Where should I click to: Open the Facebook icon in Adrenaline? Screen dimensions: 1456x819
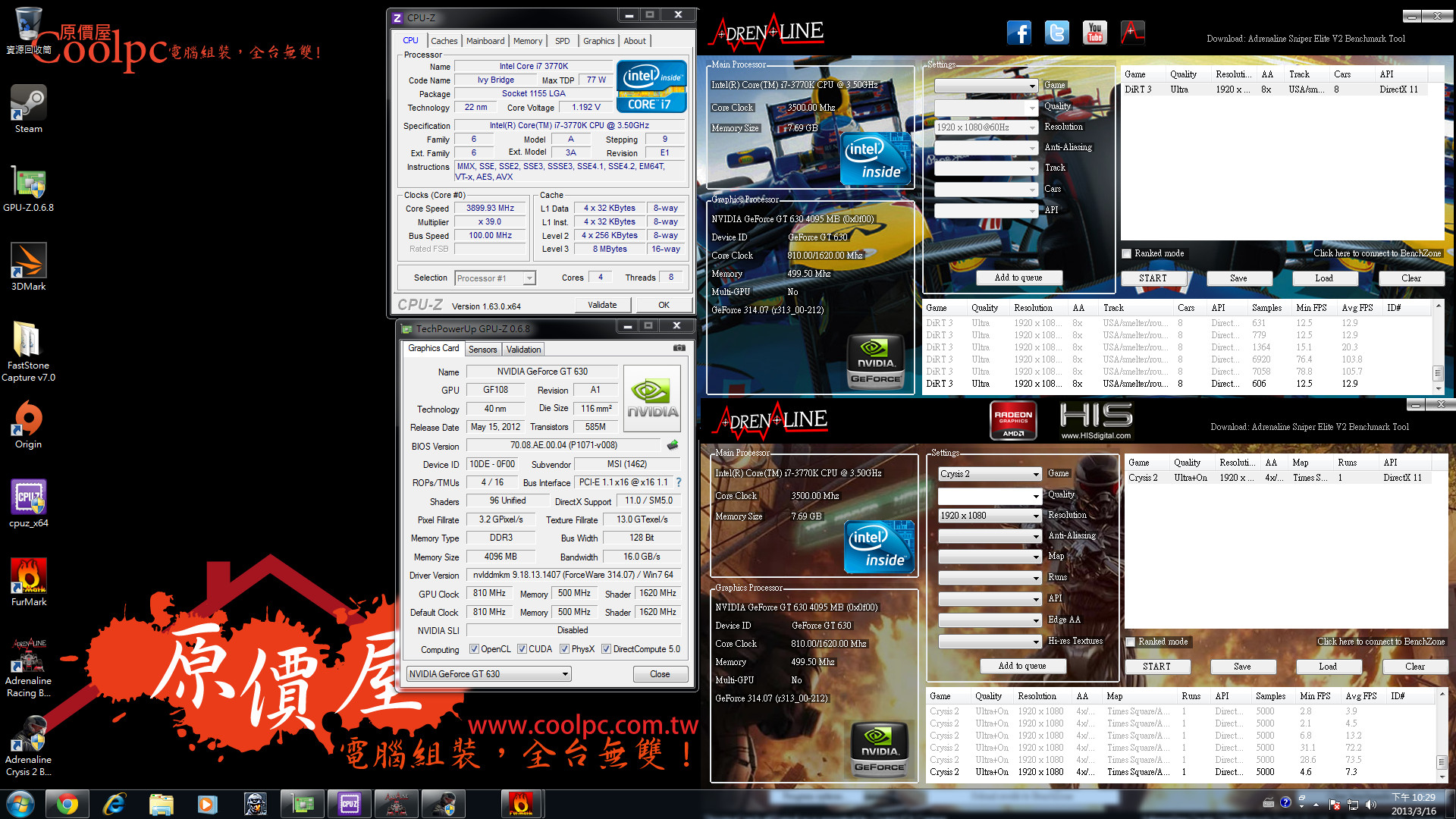tap(1019, 33)
